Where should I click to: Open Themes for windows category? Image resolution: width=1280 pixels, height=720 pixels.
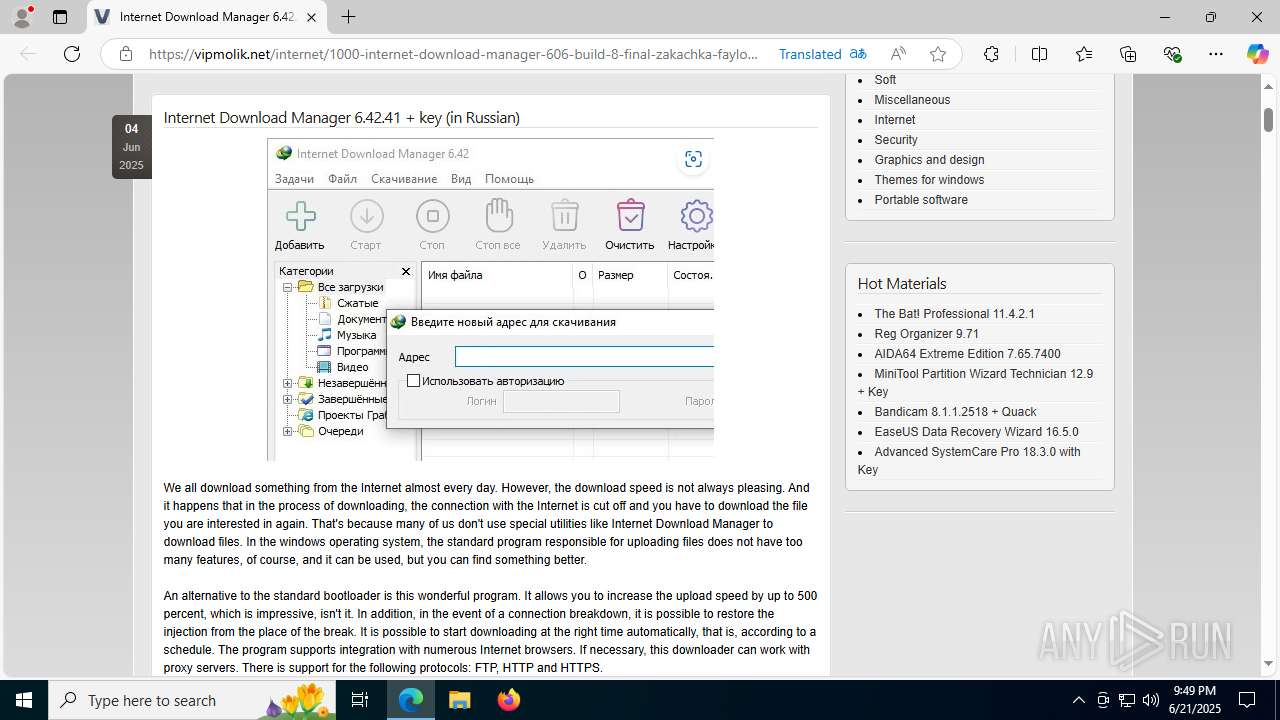tap(929, 180)
